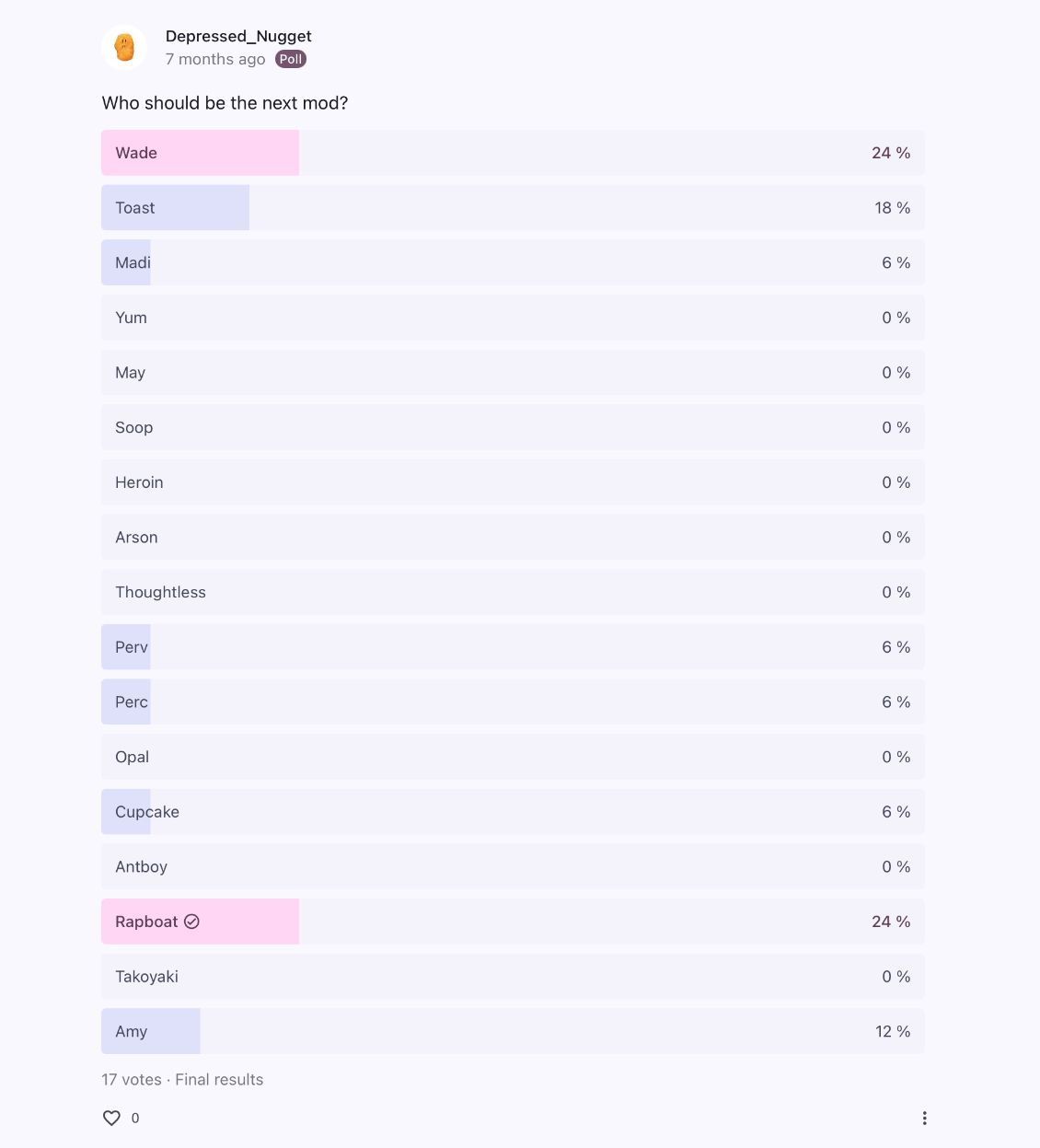Click the Poll badge label
This screenshot has height=1148, width=1040.
click(x=291, y=59)
